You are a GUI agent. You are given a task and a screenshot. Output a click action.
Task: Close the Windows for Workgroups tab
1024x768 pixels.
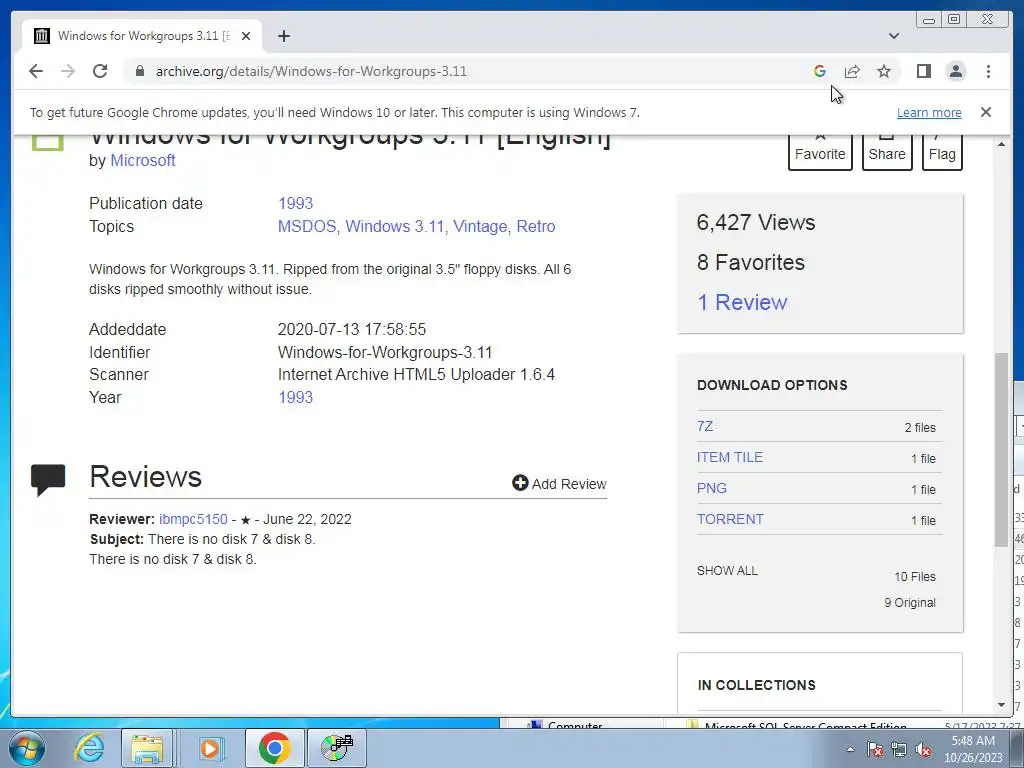[x=246, y=36]
